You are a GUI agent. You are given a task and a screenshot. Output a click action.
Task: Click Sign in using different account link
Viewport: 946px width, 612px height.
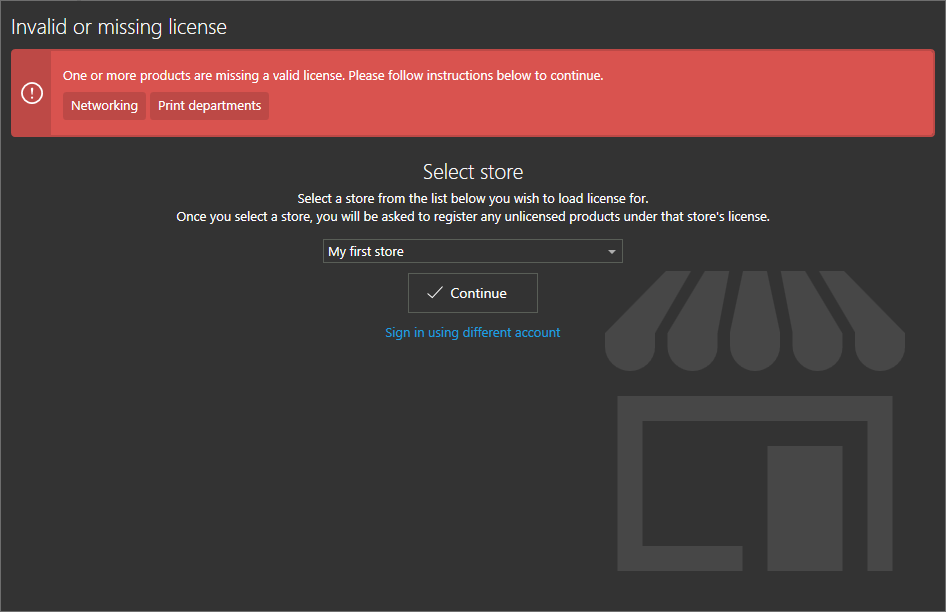[x=472, y=333]
